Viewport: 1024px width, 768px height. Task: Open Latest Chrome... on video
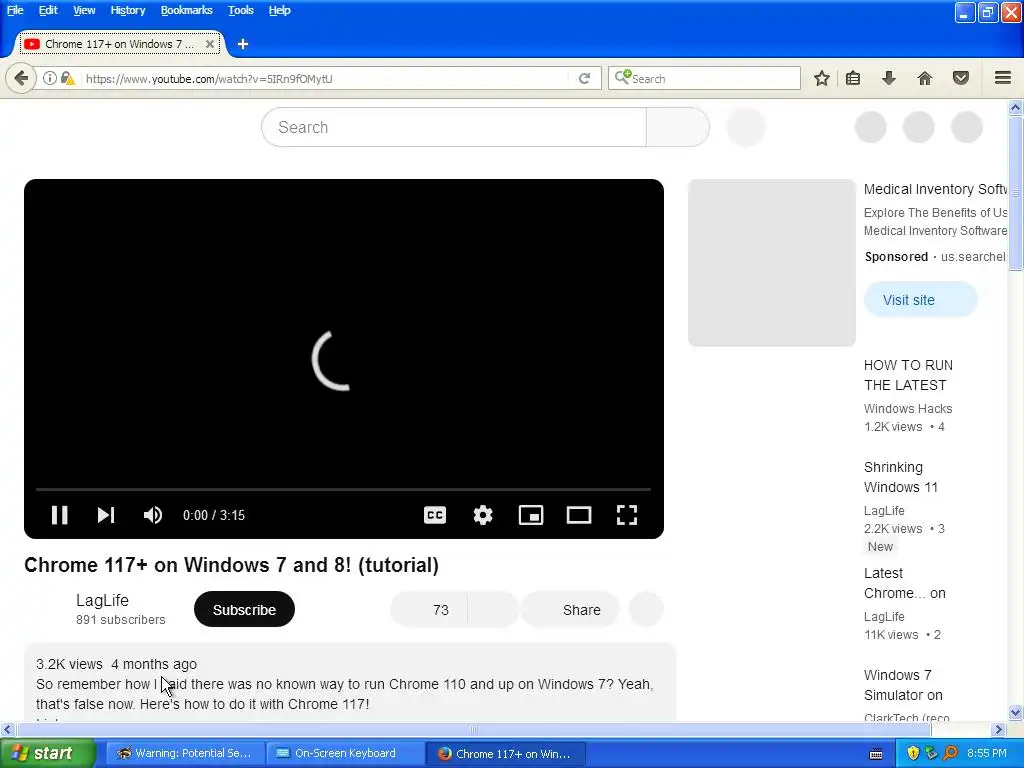point(904,583)
